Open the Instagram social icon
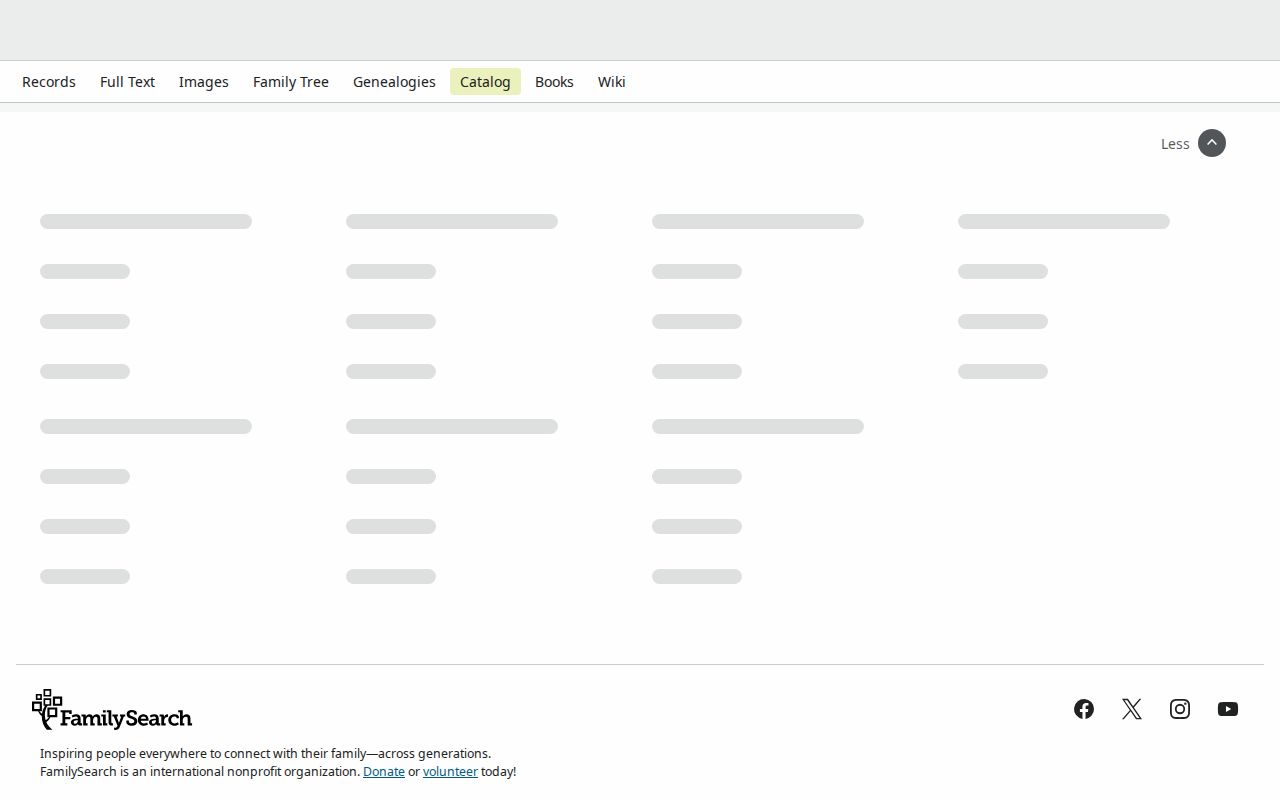1280x800 pixels. (1180, 709)
